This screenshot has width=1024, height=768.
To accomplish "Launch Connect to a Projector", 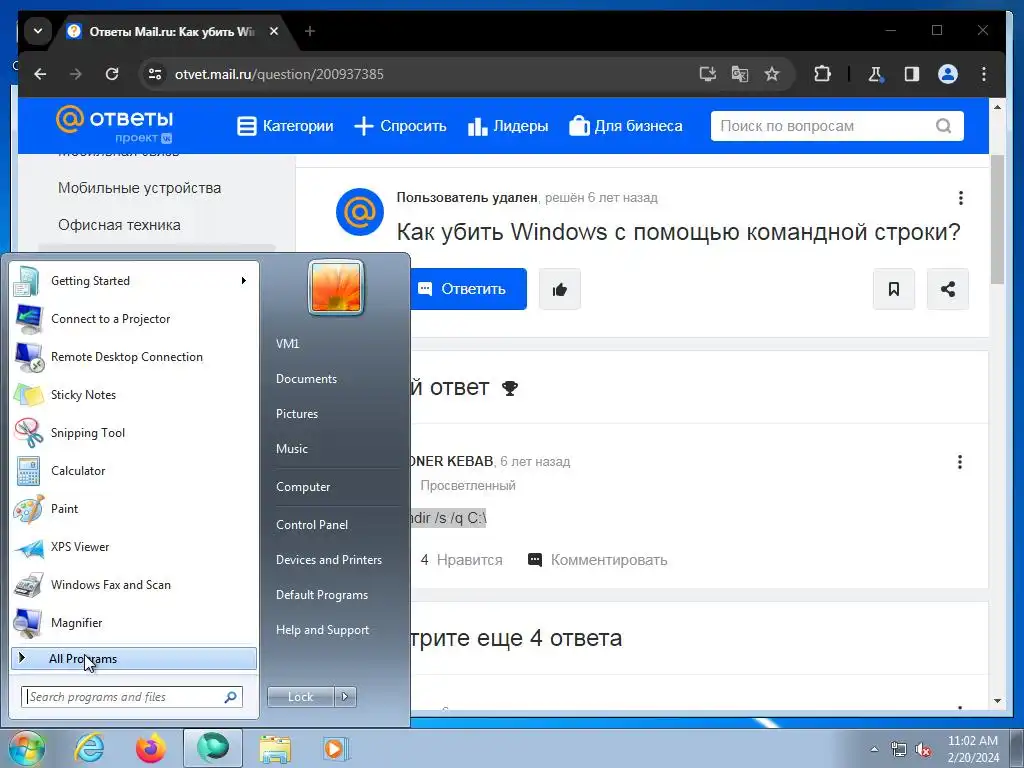I will (134, 319).
